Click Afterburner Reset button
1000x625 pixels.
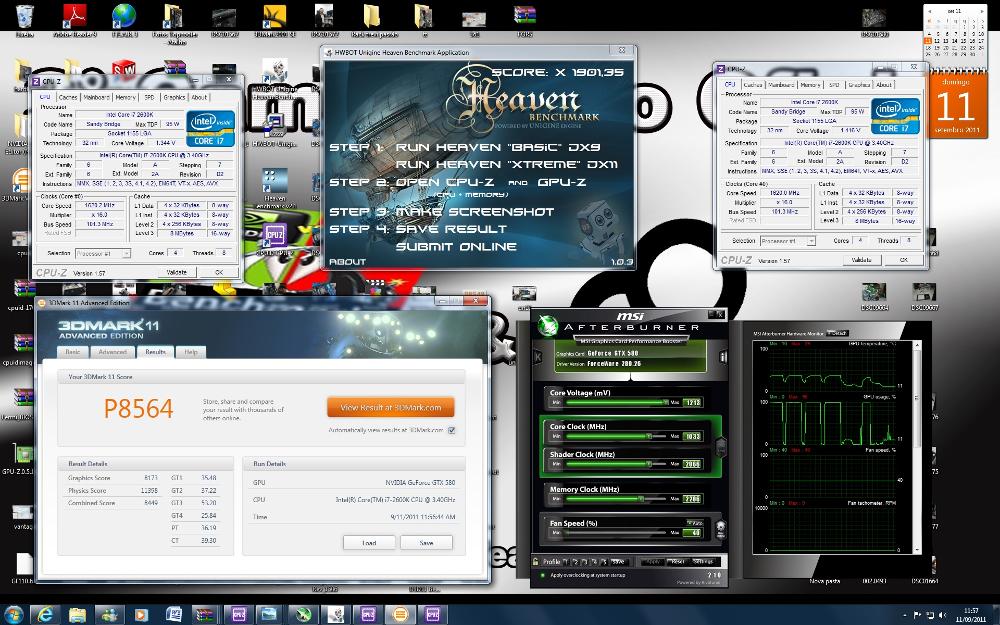[677, 562]
